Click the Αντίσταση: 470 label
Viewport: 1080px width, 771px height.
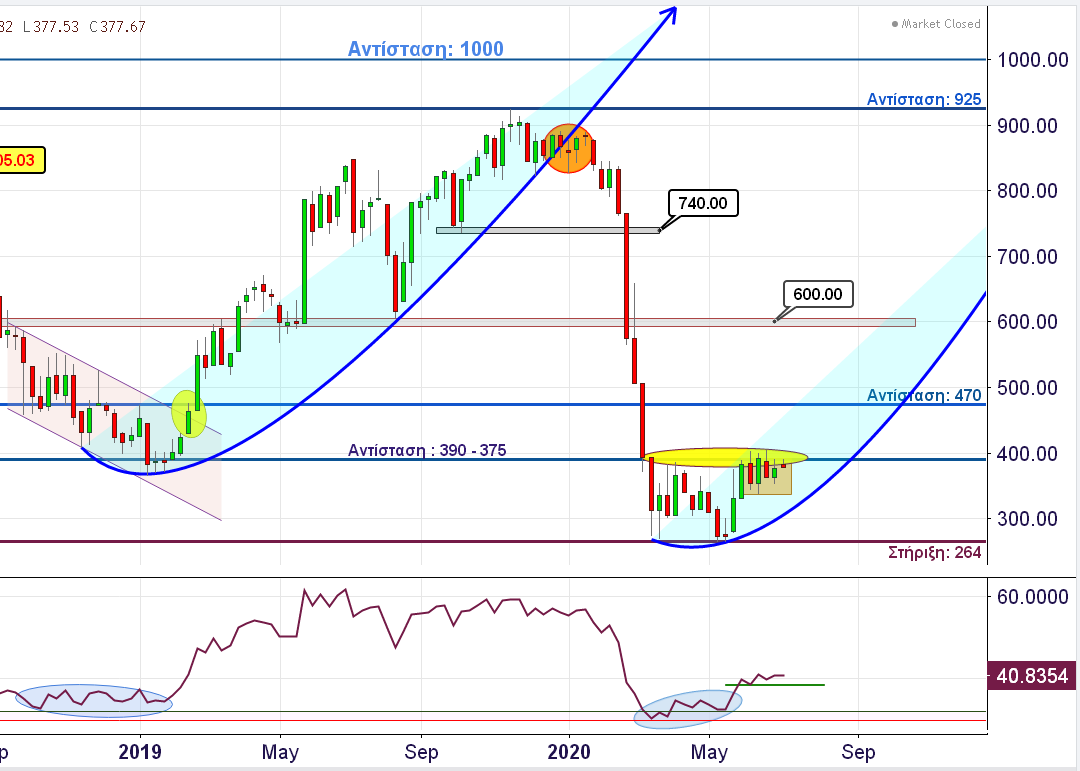924,395
